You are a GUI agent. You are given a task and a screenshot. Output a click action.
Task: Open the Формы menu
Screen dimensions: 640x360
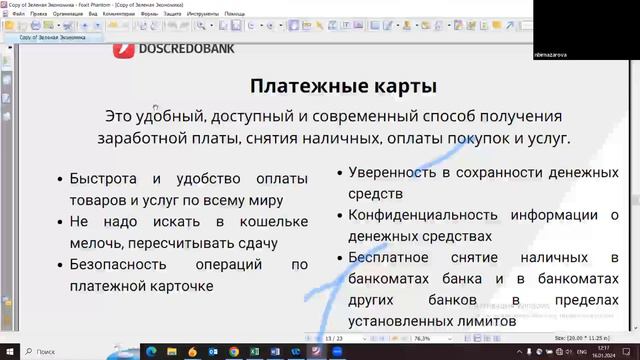(x=149, y=13)
